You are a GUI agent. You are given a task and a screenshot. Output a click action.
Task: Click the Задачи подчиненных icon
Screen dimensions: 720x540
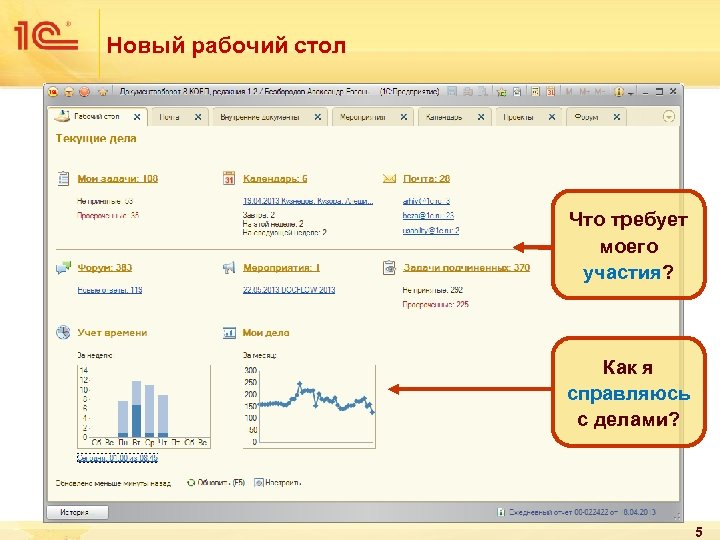(389, 267)
